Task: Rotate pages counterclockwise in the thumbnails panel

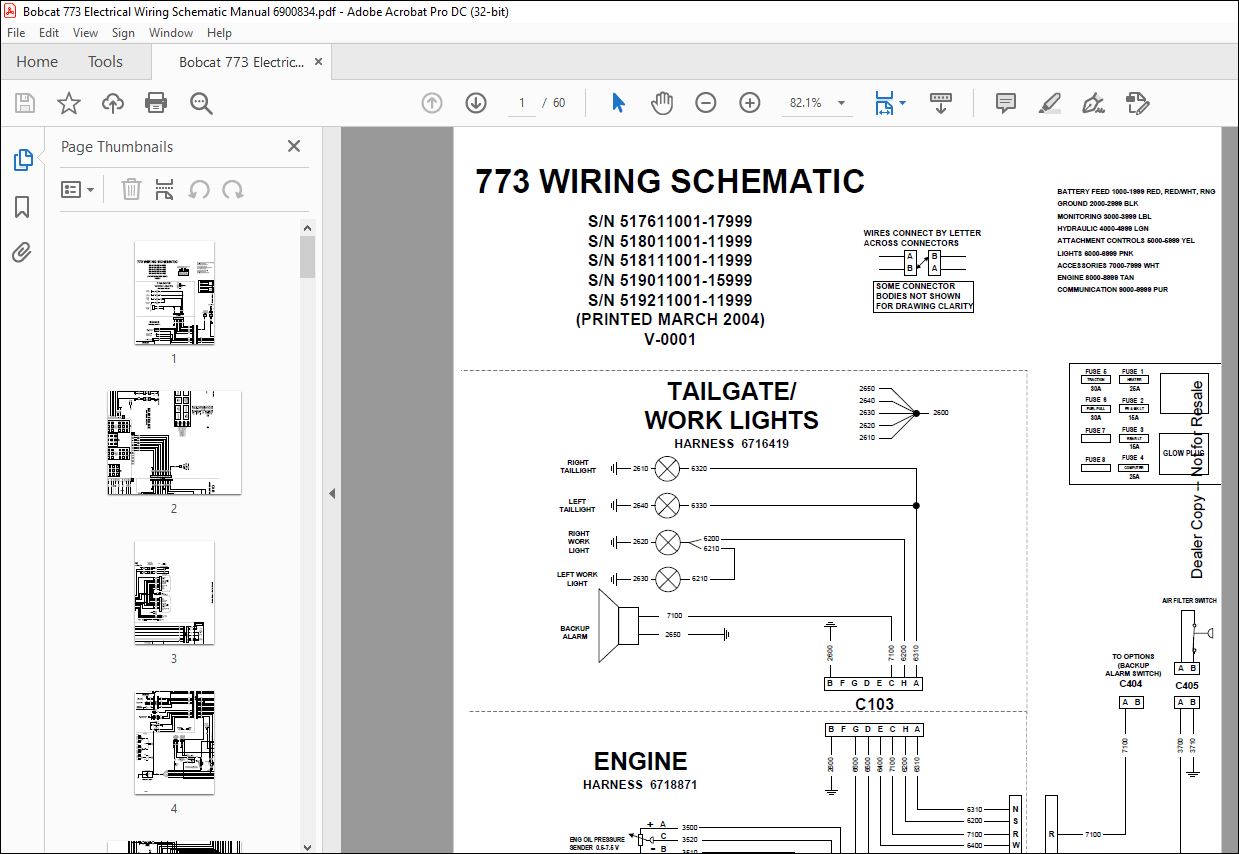Action: (x=199, y=189)
